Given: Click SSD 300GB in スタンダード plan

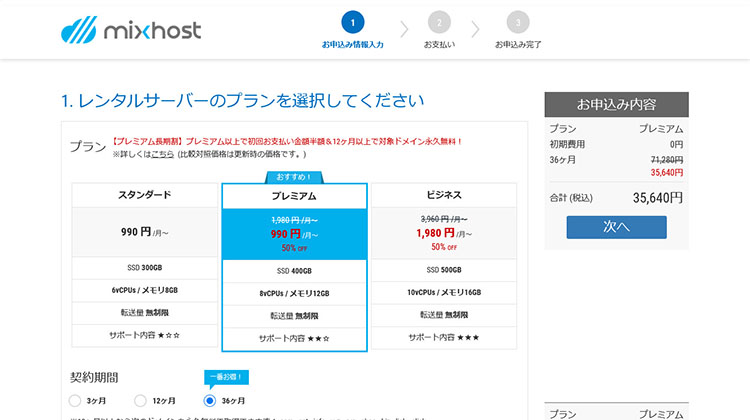Looking at the screenshot, I should pos(144,268).
